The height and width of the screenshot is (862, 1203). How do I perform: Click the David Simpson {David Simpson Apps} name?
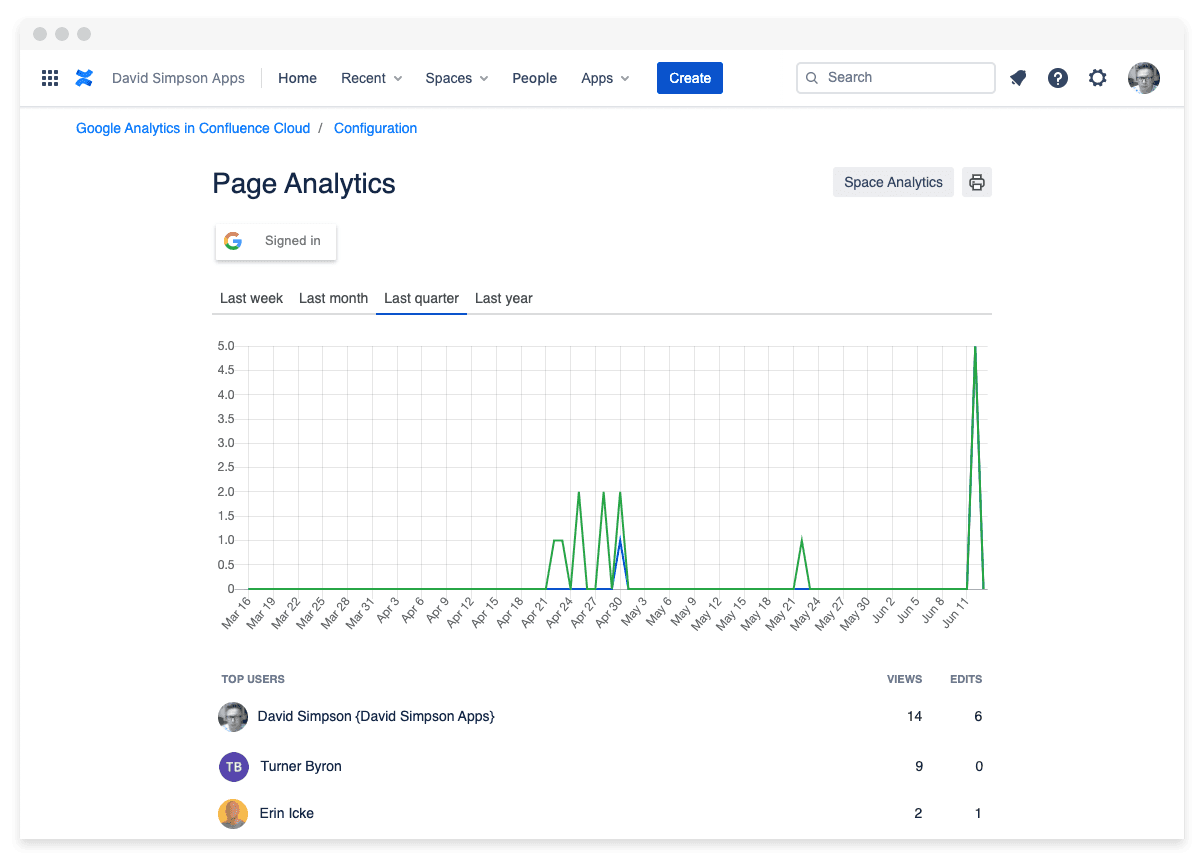[x=376, y=716]
